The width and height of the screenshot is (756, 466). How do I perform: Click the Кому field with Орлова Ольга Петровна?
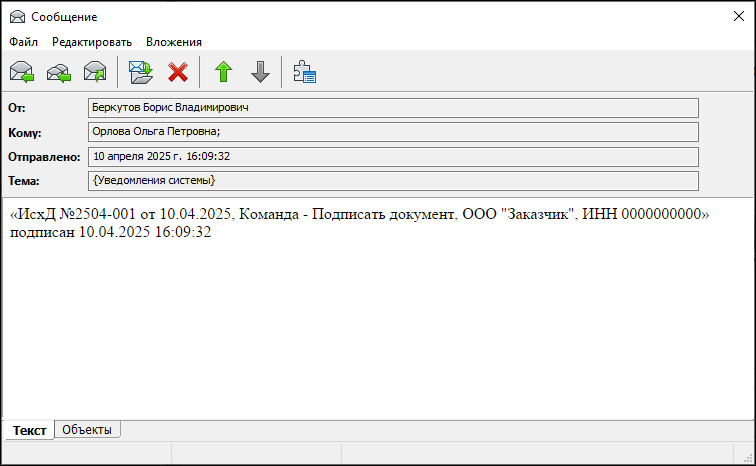tap(393, 132)
